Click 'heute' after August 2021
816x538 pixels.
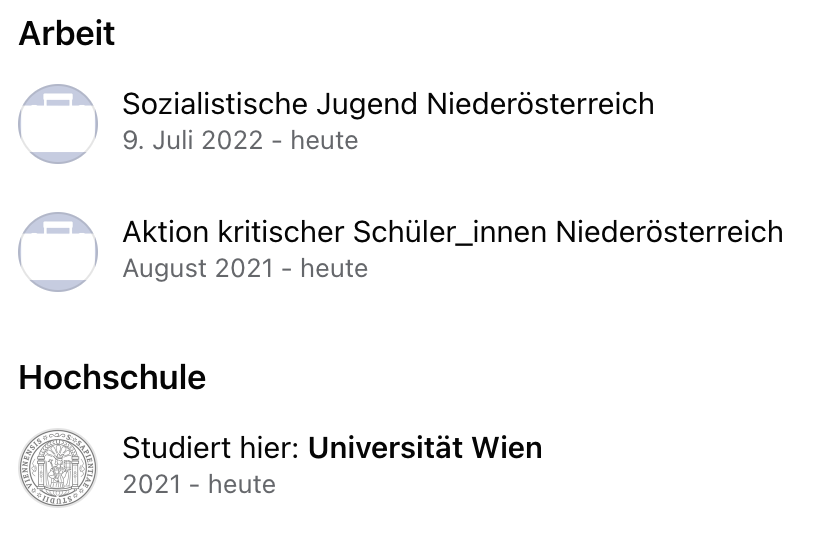coord(334,268)
